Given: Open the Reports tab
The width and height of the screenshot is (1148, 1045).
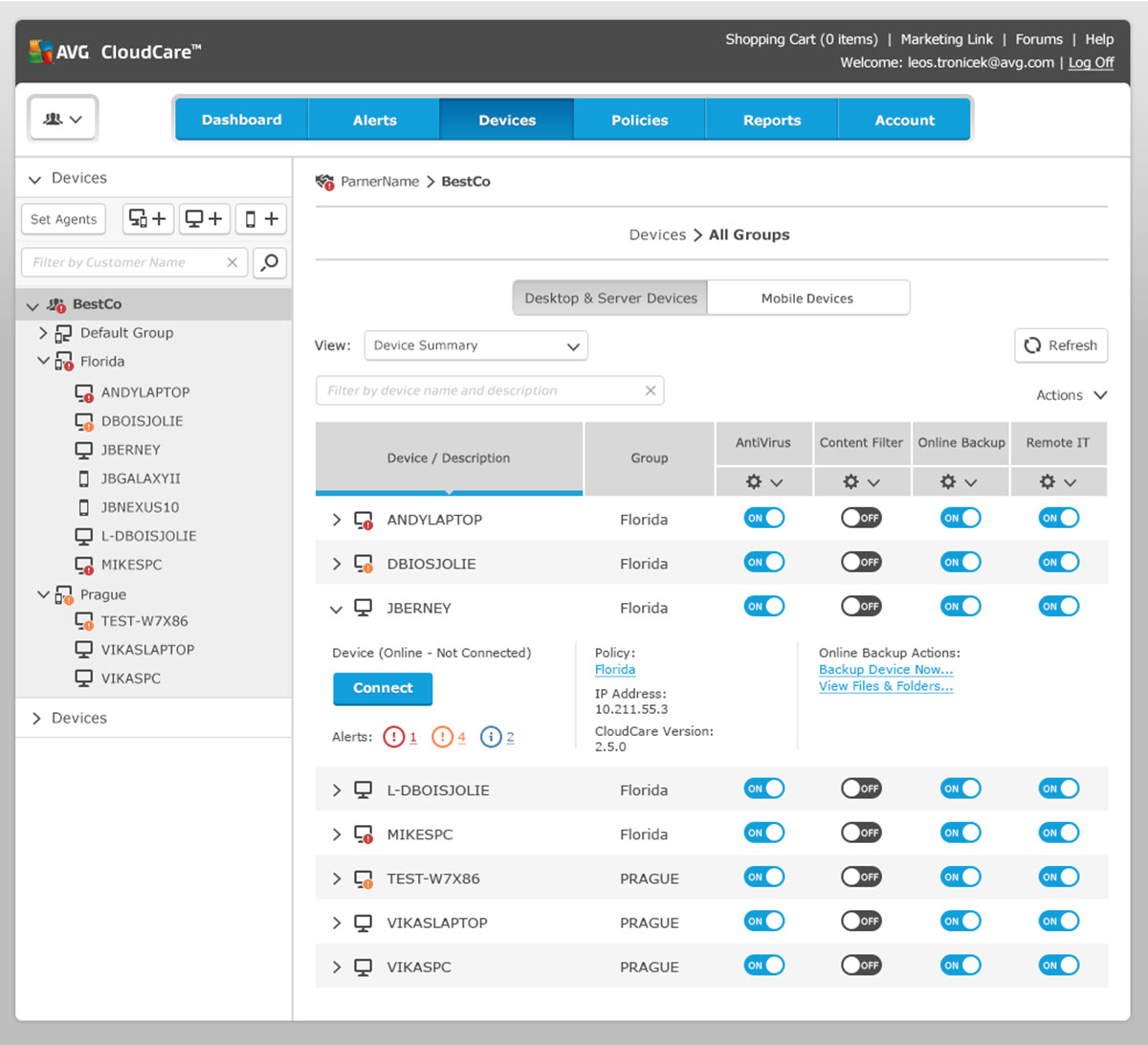Looking at the screenshot, I should [x=772, y=120].
